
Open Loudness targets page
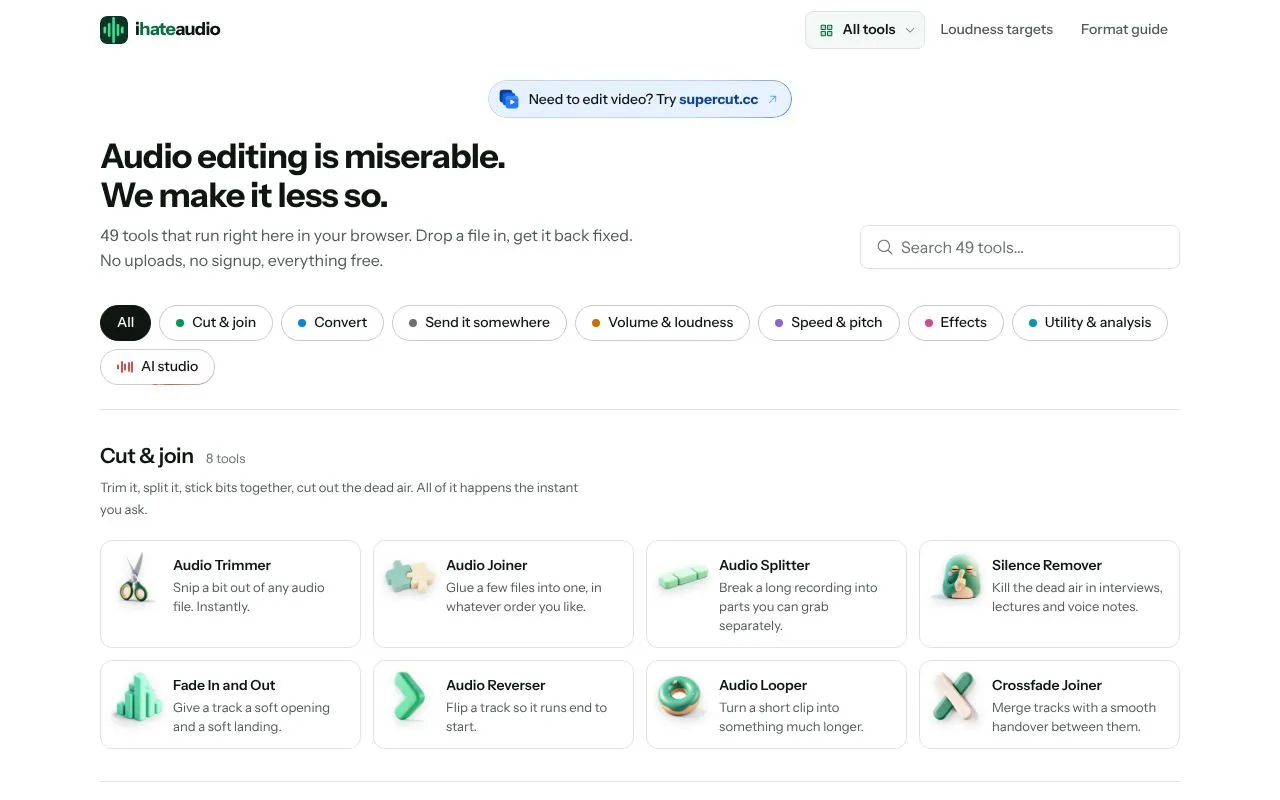[996, 30]
